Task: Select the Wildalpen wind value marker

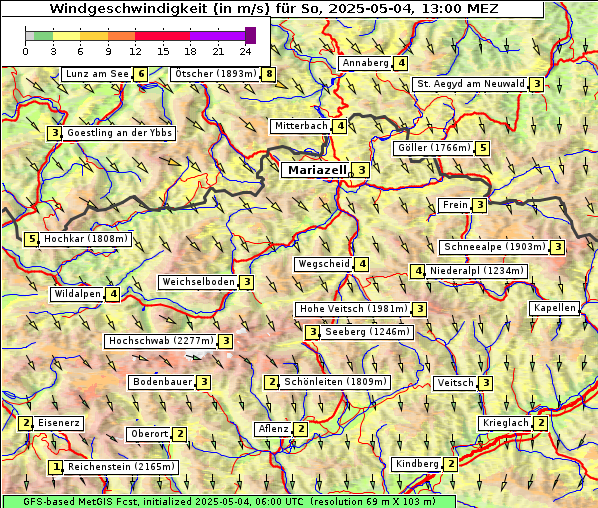Action: [x=113, y=294]
